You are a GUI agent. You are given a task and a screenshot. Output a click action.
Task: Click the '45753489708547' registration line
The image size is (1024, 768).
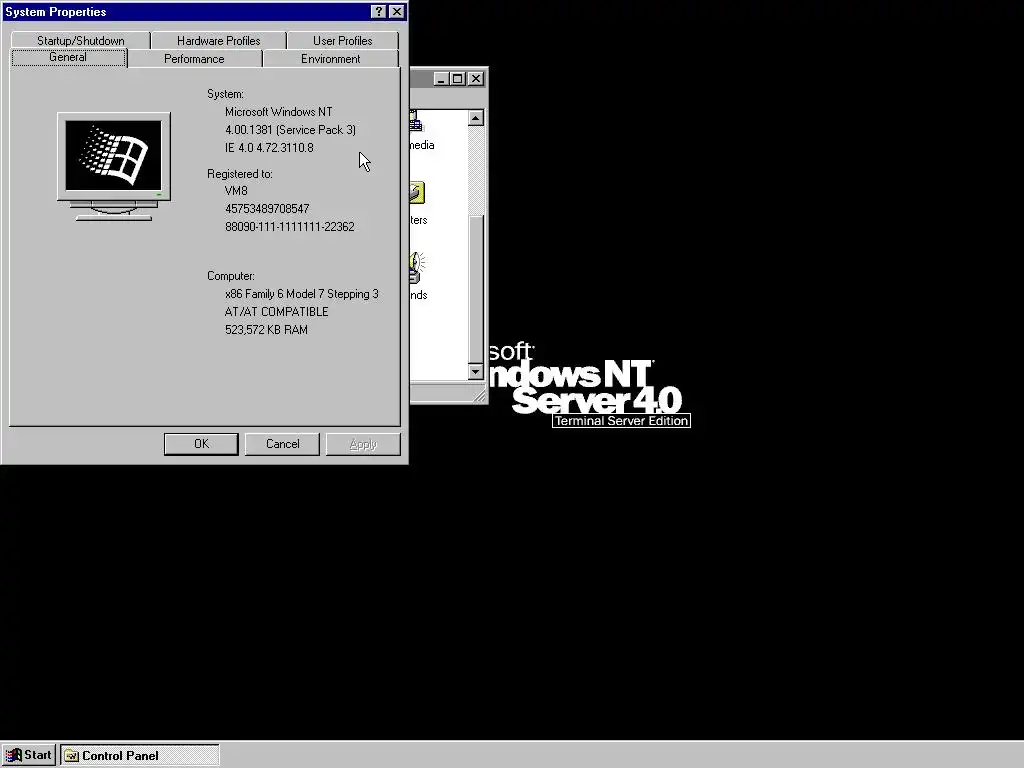click(267, 209)
